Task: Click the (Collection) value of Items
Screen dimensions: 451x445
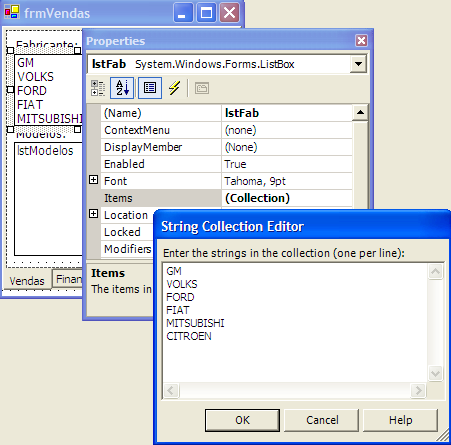Action: 287,198
